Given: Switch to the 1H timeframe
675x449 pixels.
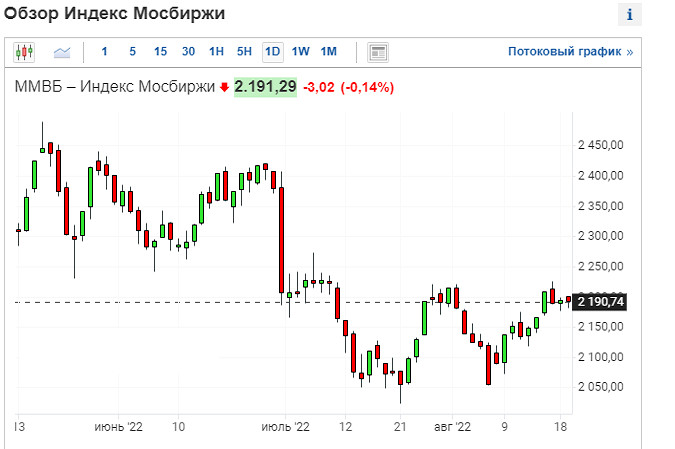Looking at the screenshot, I should (x=216, y=52).
